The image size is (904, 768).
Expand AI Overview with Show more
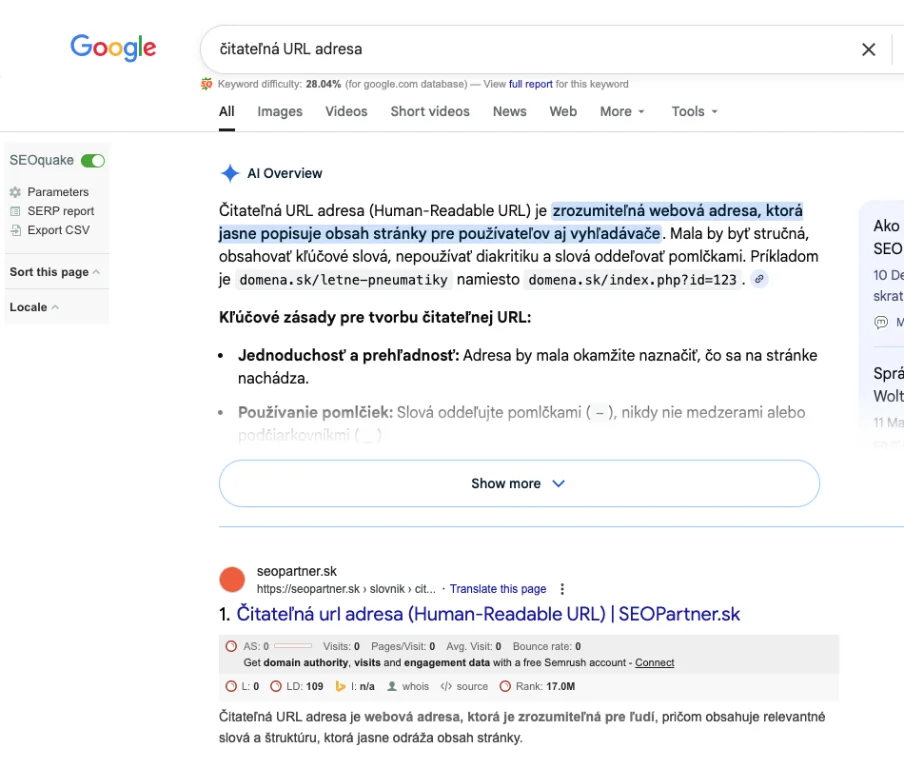pyautogui.click(x=519, y=483)
